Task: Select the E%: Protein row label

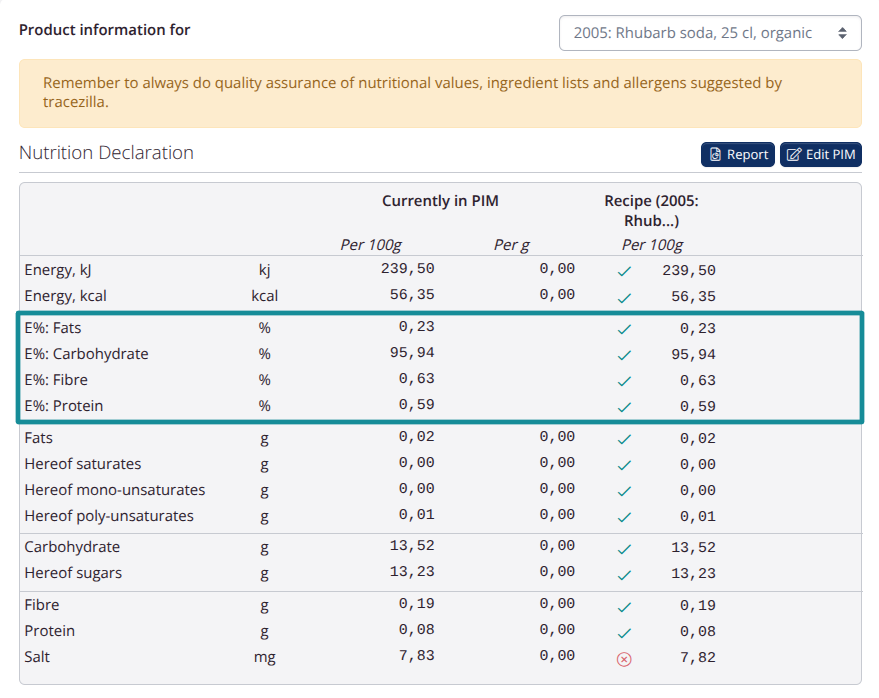Action: coord(64,406)
